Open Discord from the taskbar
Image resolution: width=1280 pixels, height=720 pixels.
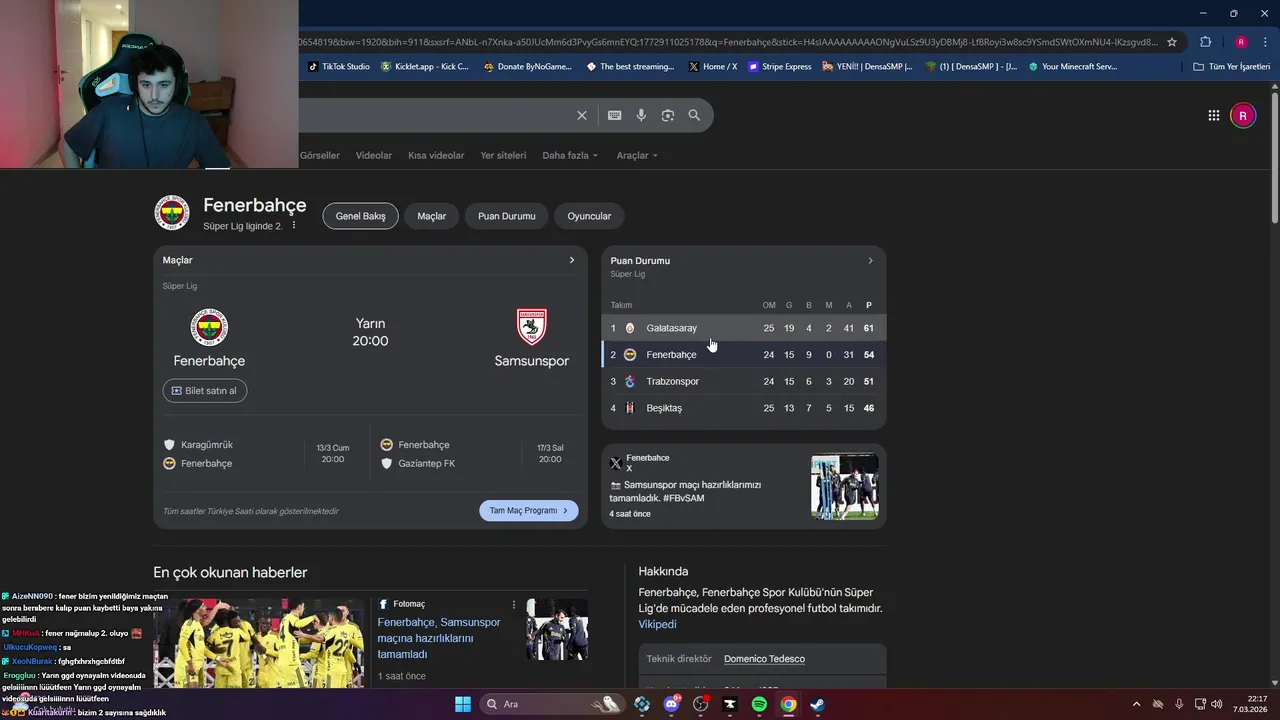(x=671, y=704)
